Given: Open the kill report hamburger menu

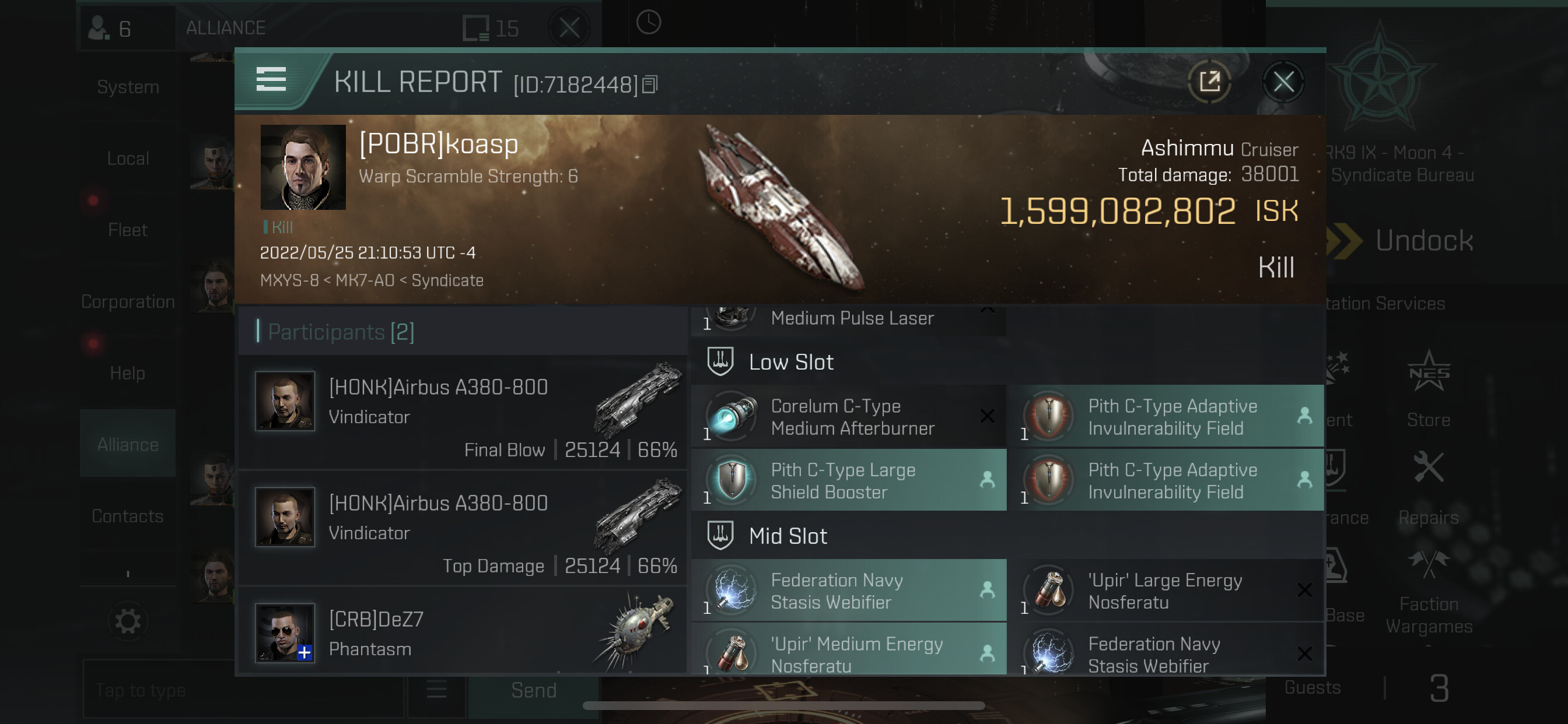Looking at the screenshot, I should 271,79.
